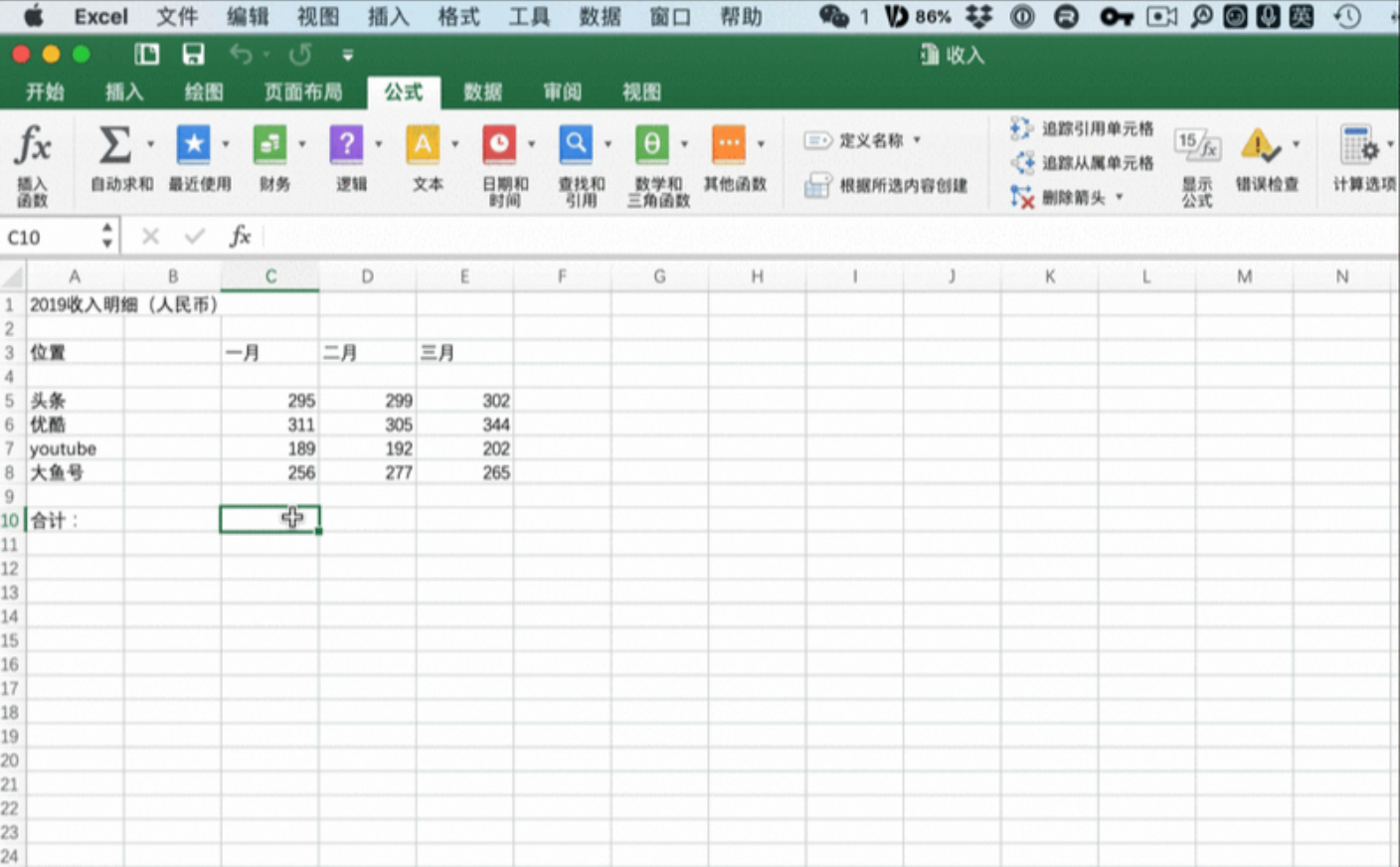Image resolution: width=1400 pixels, height=867 pixels.
Task: Click the Name Box showing C10
Action: click(50, 237)
